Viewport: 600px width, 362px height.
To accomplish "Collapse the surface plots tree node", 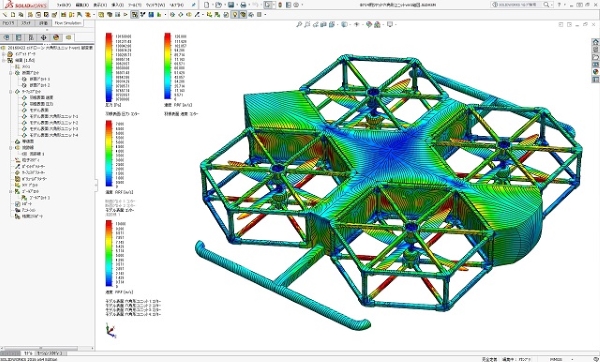I will click(x=11, y=92).
